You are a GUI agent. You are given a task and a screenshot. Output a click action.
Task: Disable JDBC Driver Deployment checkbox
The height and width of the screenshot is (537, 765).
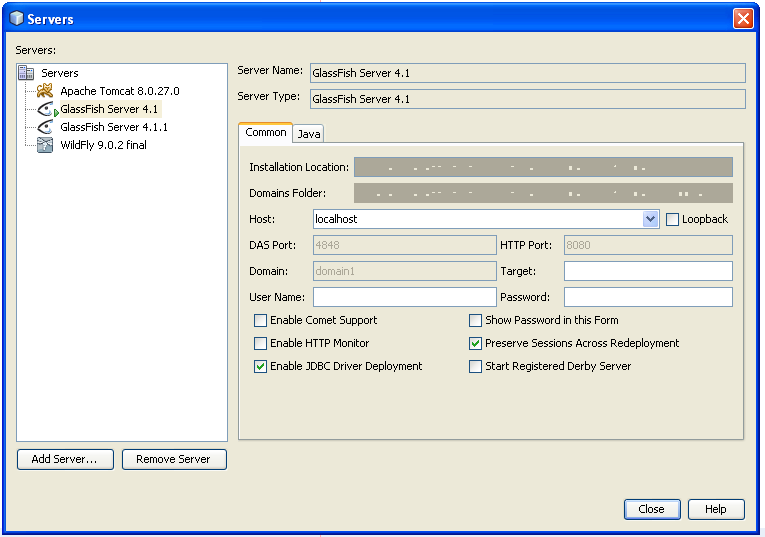(261, 366)
